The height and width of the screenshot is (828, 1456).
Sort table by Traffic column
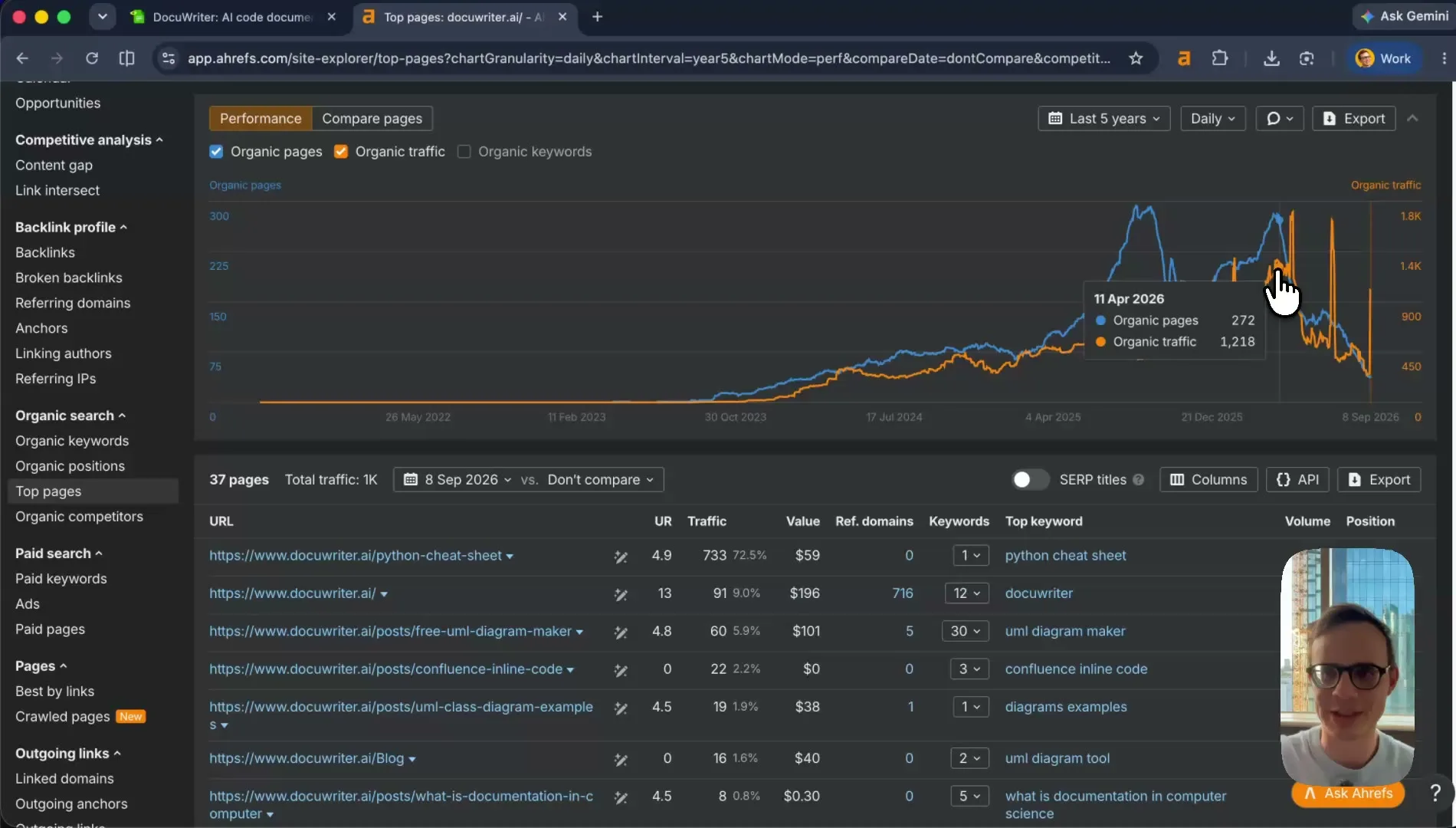pos(707,521)
